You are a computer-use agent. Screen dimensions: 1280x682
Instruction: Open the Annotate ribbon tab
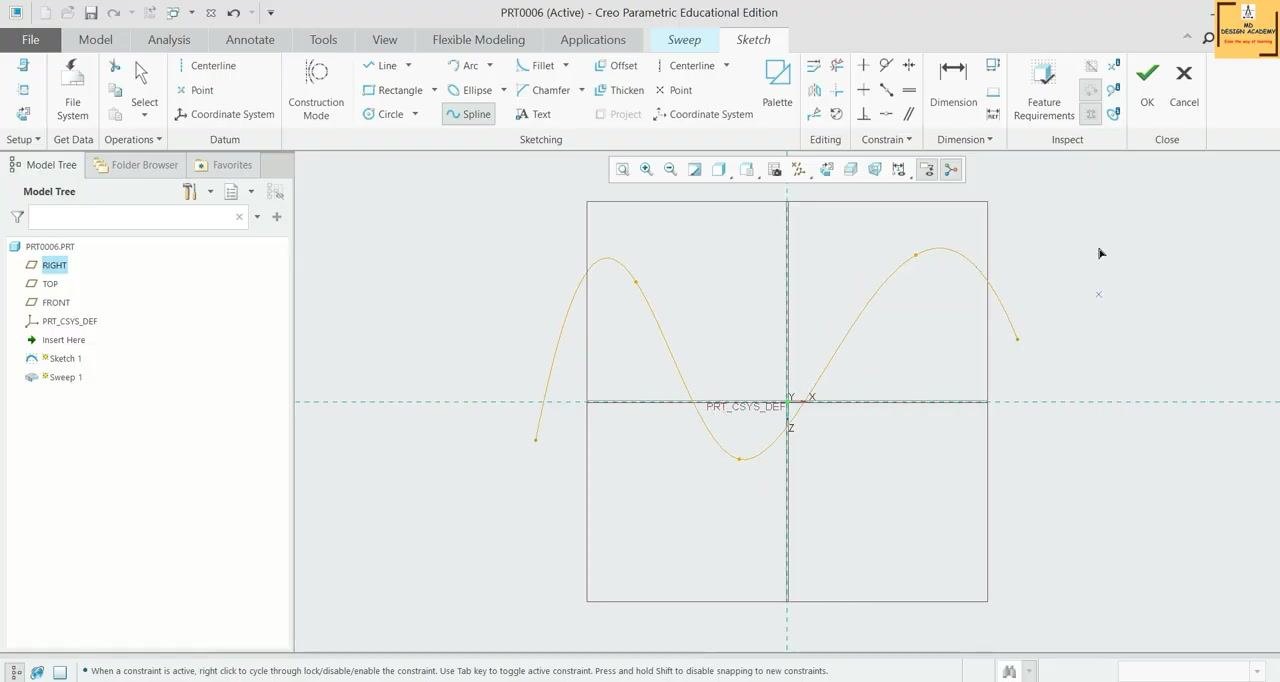click(x=250, y=40)
